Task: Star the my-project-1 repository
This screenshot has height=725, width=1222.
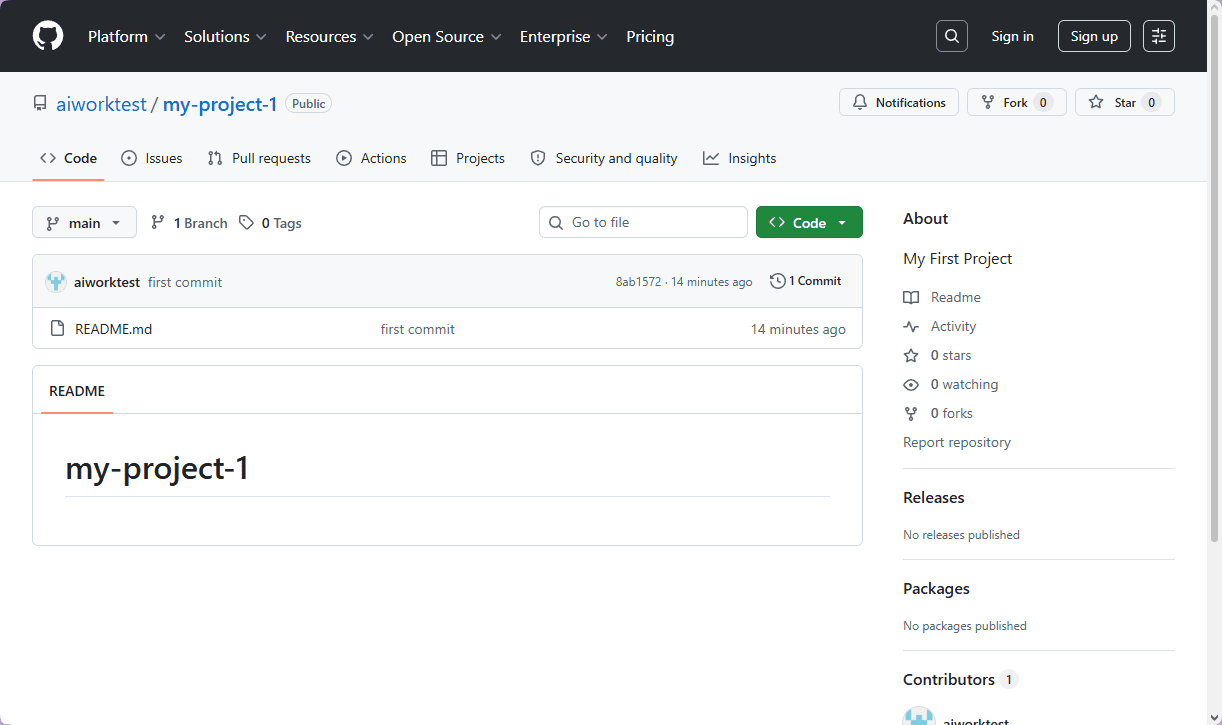Action: (1125, 102)
